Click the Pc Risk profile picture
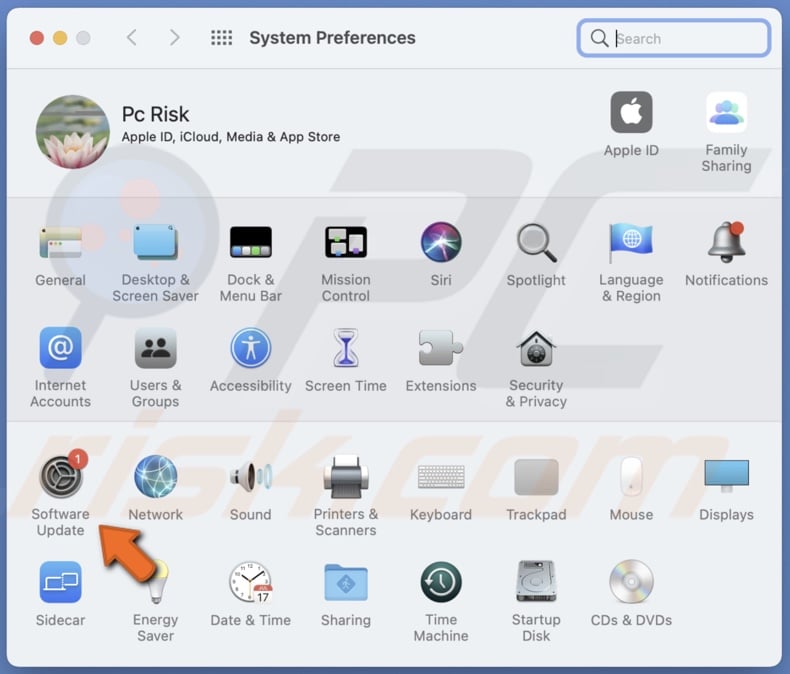Image resolution: width=790 pixels, height=674 pixels. click(x=73, y=131)
